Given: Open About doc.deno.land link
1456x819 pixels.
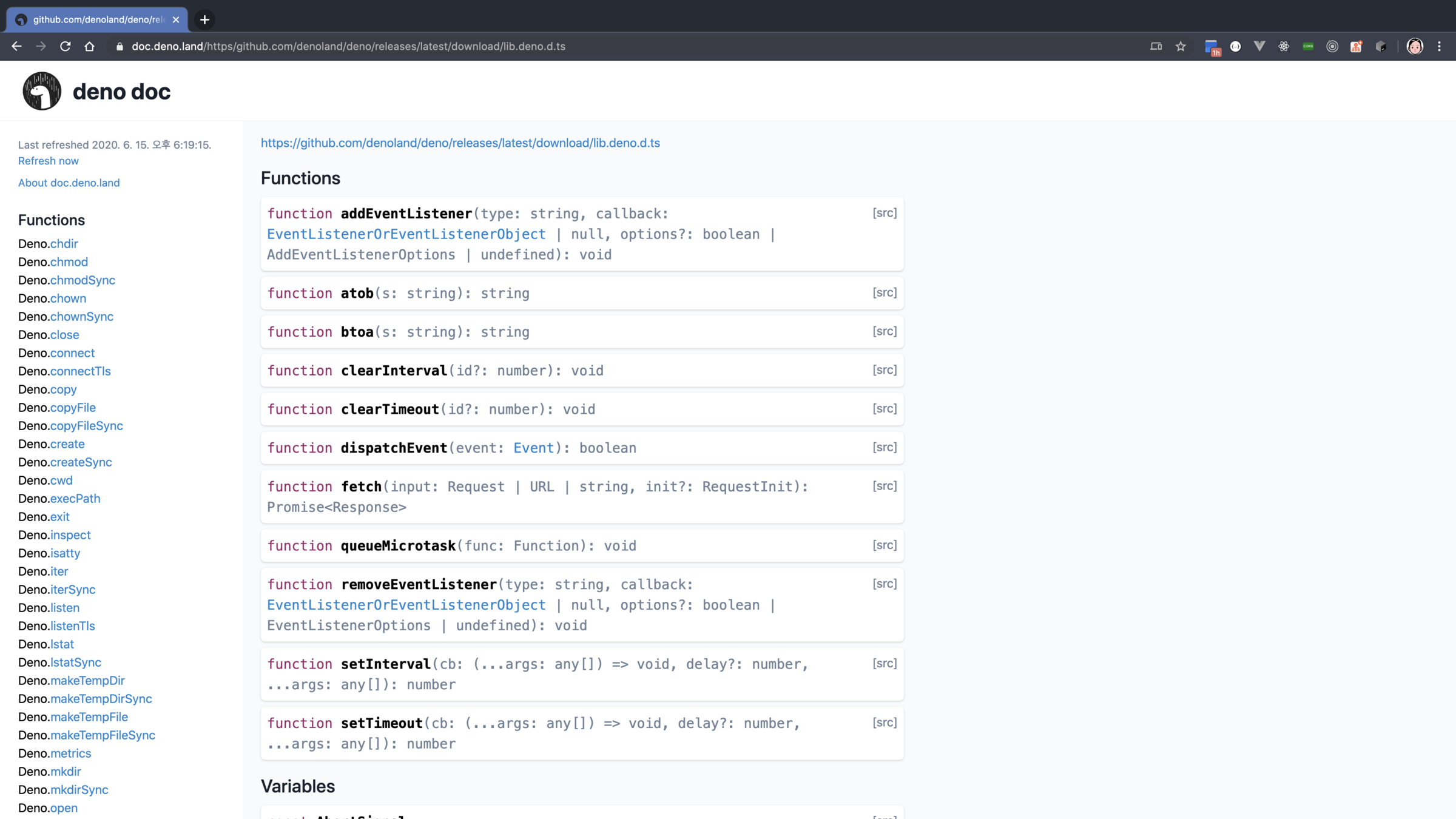Looking at the screenshot, I should click(69, 183).
